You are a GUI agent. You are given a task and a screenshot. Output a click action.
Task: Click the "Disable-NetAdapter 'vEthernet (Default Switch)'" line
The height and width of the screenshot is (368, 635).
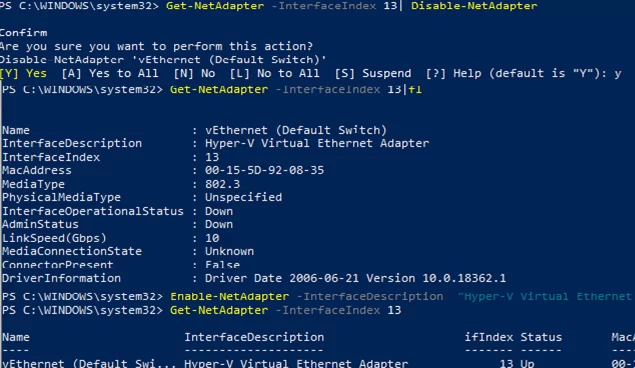(x=163, y=60)
